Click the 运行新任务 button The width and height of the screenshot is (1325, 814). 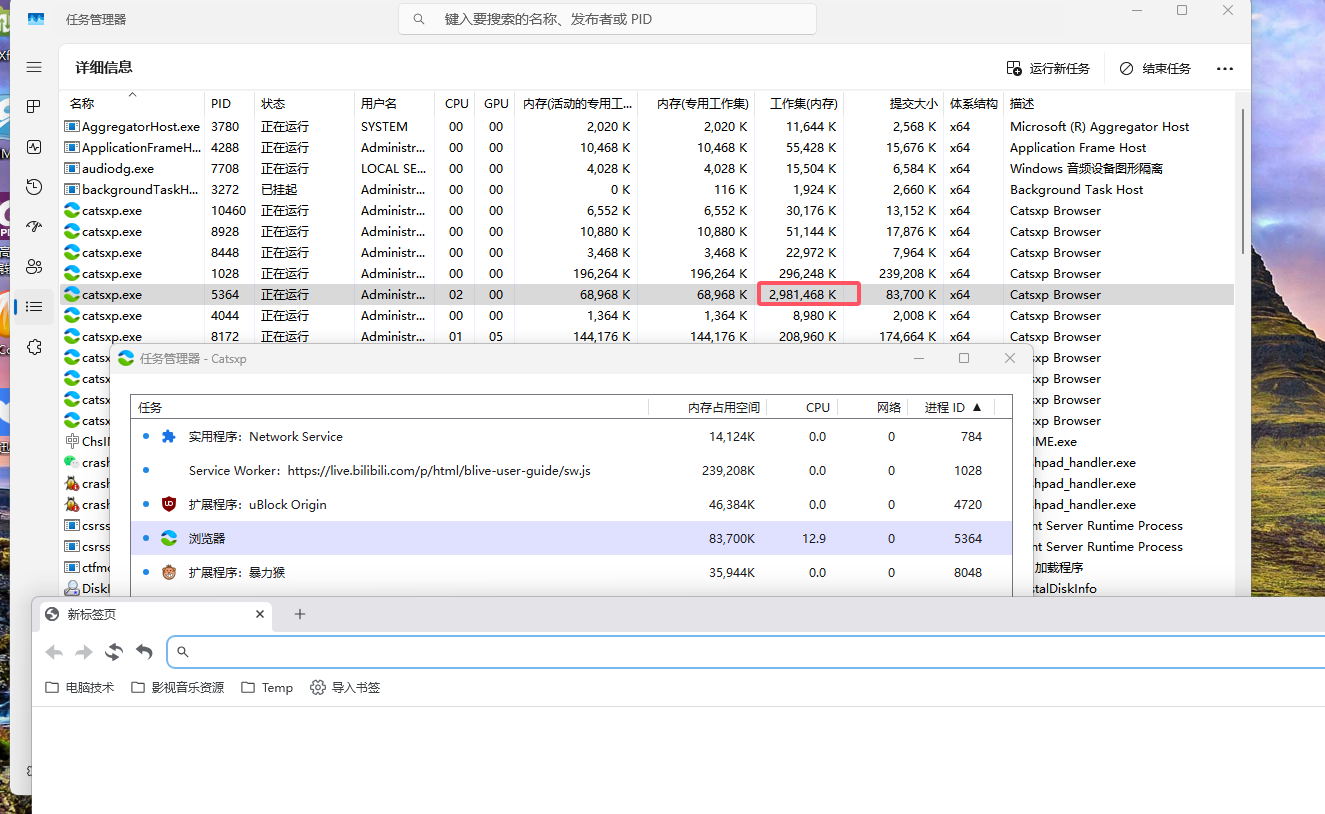click(x=1048, y=68)
